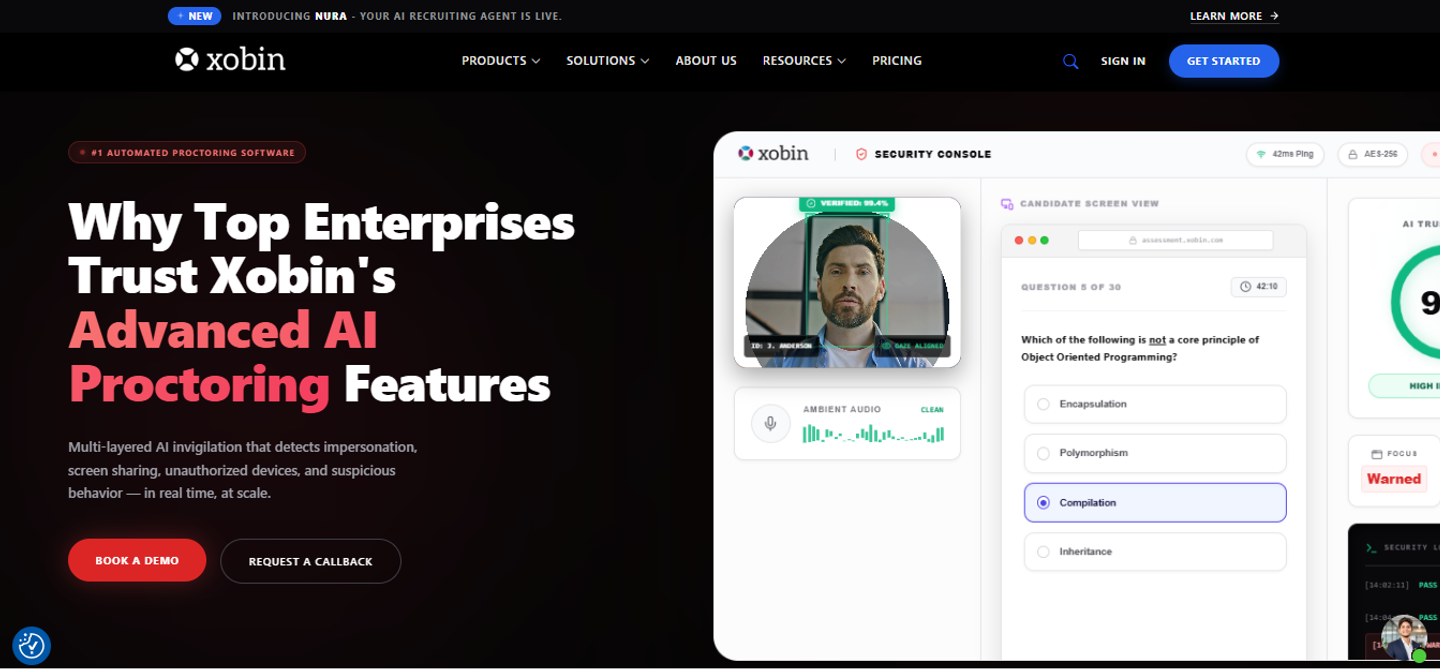The height and width of the screenshot is (670, 1440).
Task: Click the red dot in mock browser window
Action: click(x=1019, y=240)
